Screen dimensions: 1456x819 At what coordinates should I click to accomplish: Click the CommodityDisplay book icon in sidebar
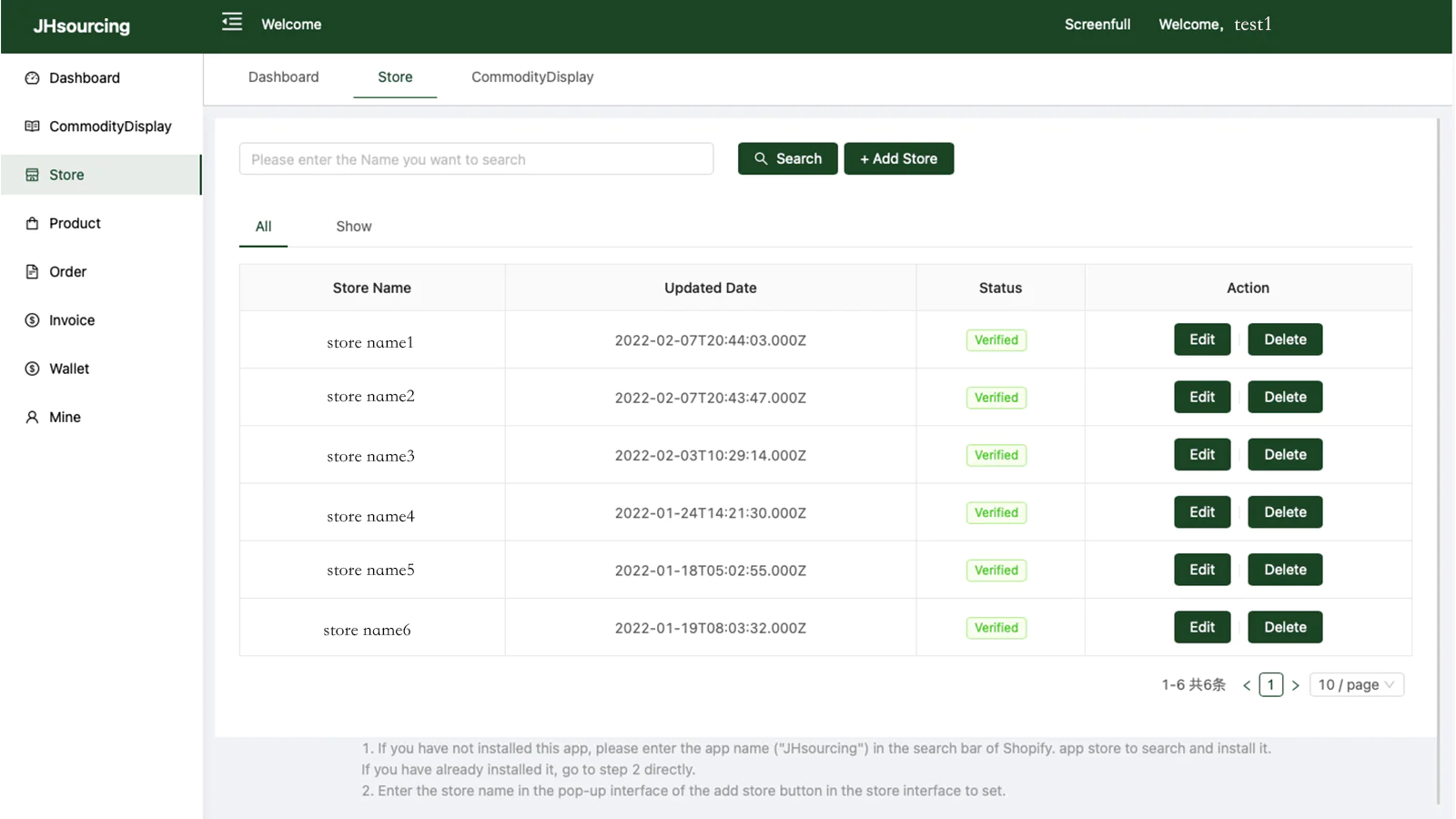(x=32, y=126)
